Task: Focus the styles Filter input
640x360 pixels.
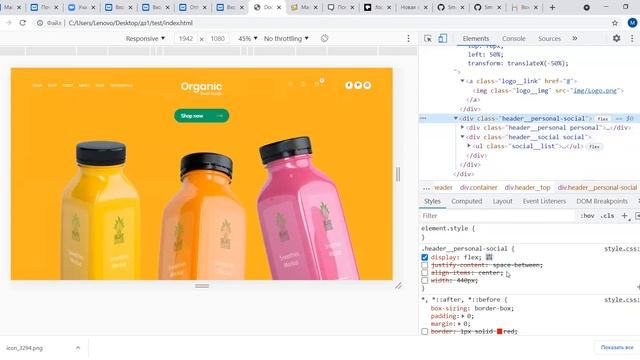Action: click(x=497, y=216)
